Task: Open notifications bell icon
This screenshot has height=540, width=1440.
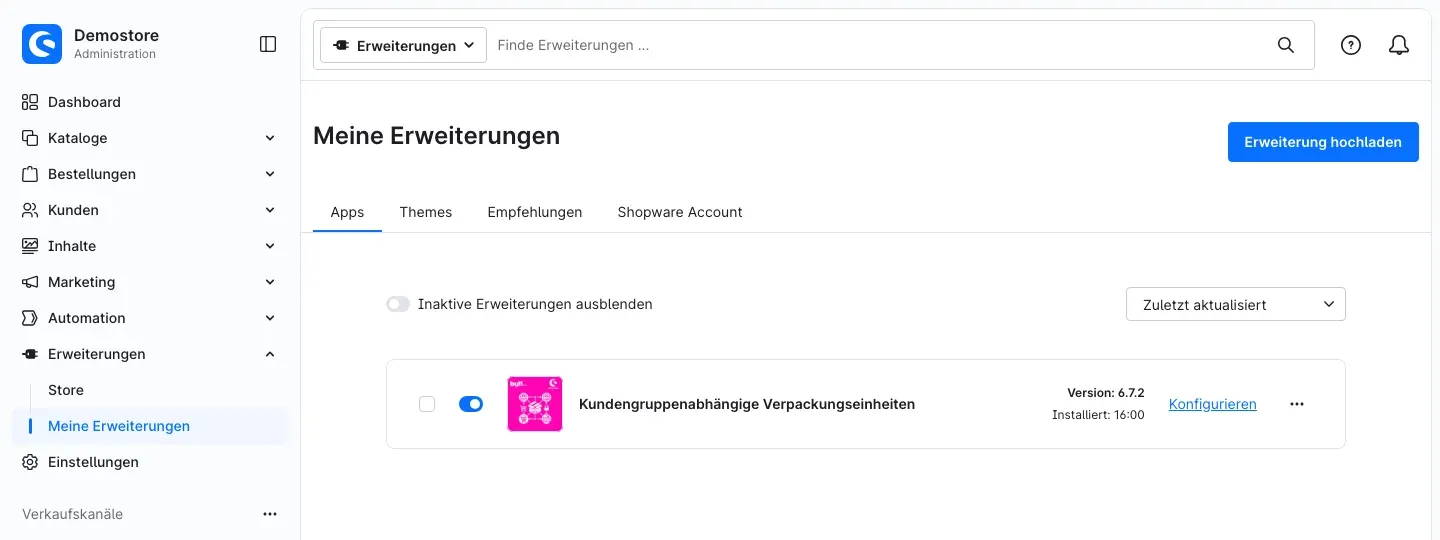Action: tap(1400, 45)
